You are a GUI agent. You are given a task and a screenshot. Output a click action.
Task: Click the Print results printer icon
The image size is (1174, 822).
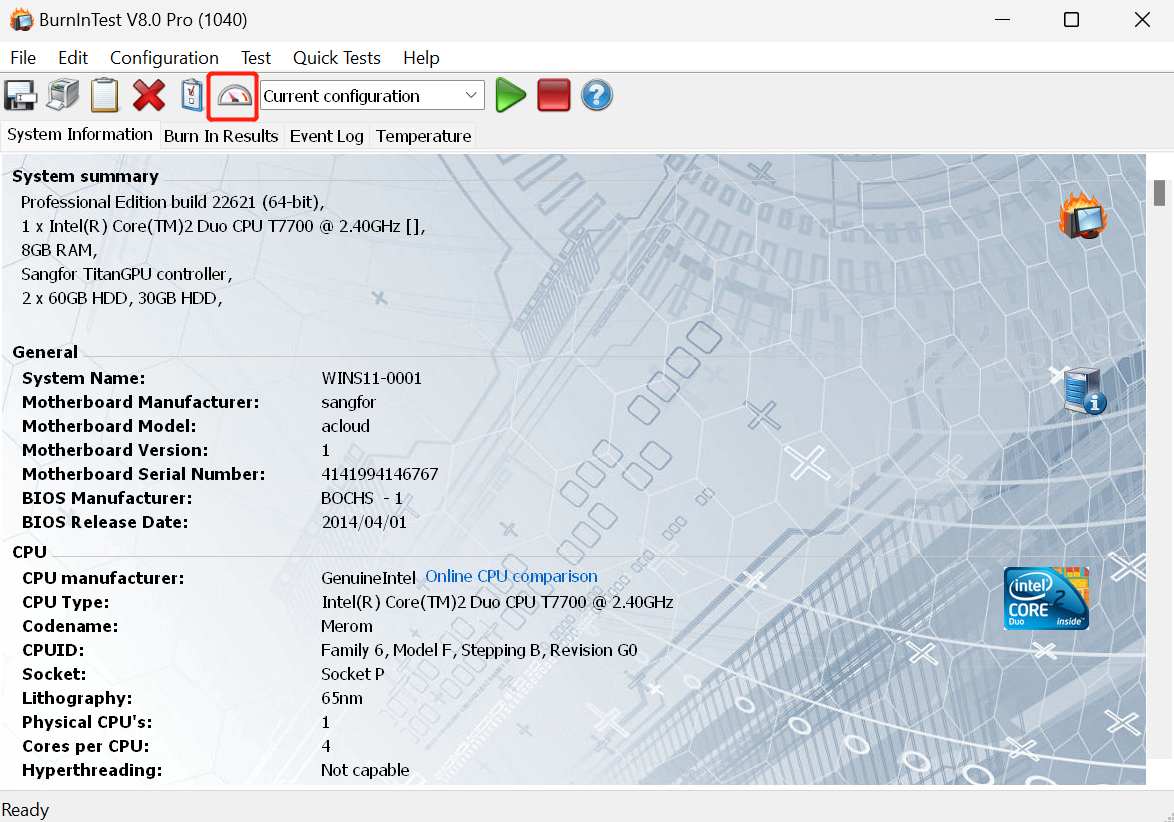click(x=63, y=96)
